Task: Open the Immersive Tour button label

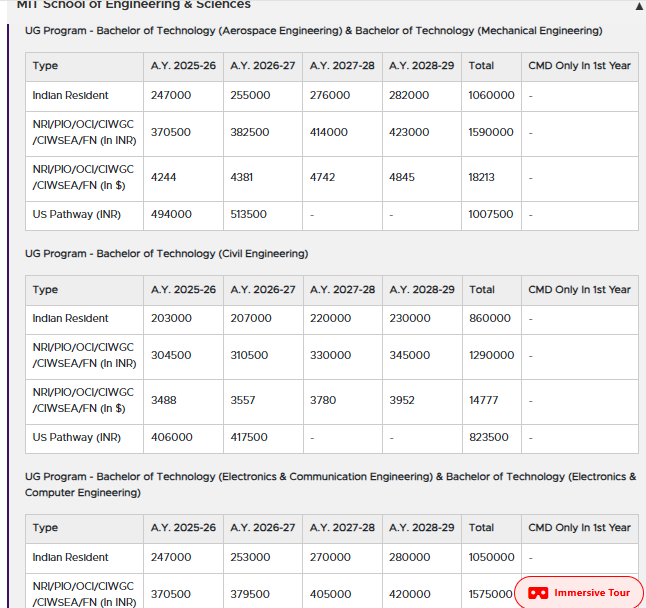Action: tap(592, 593)
